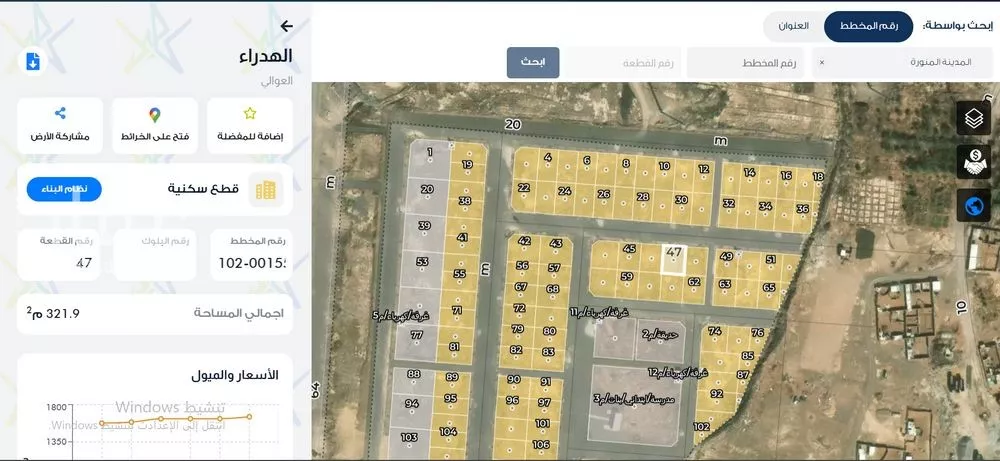The width and height of the screenshot is (1000, 461).
Task: Click the back arrow in the side panel
Action: [286, 26]
